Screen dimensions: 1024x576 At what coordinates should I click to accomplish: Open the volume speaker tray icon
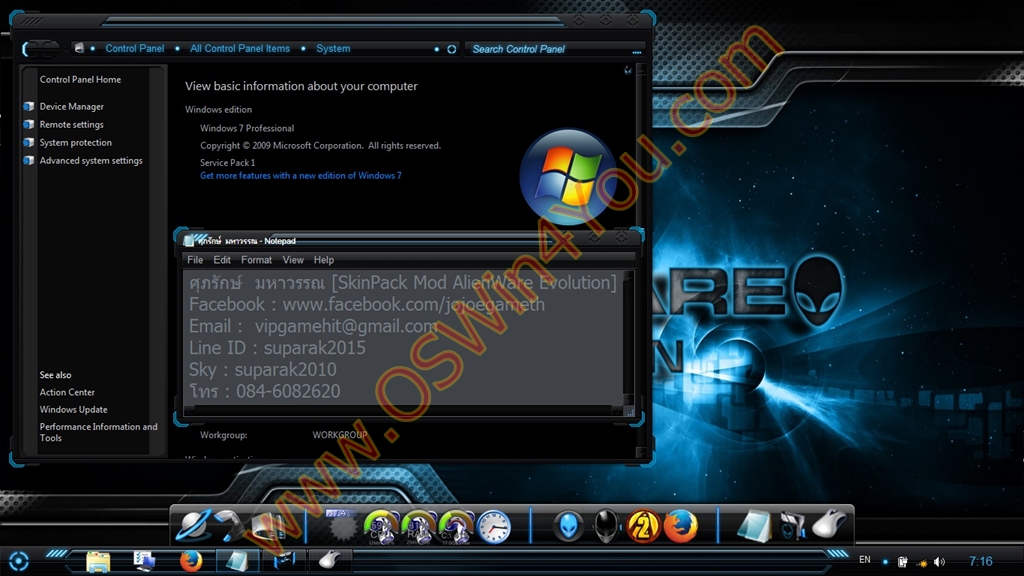tap(940, 562)
